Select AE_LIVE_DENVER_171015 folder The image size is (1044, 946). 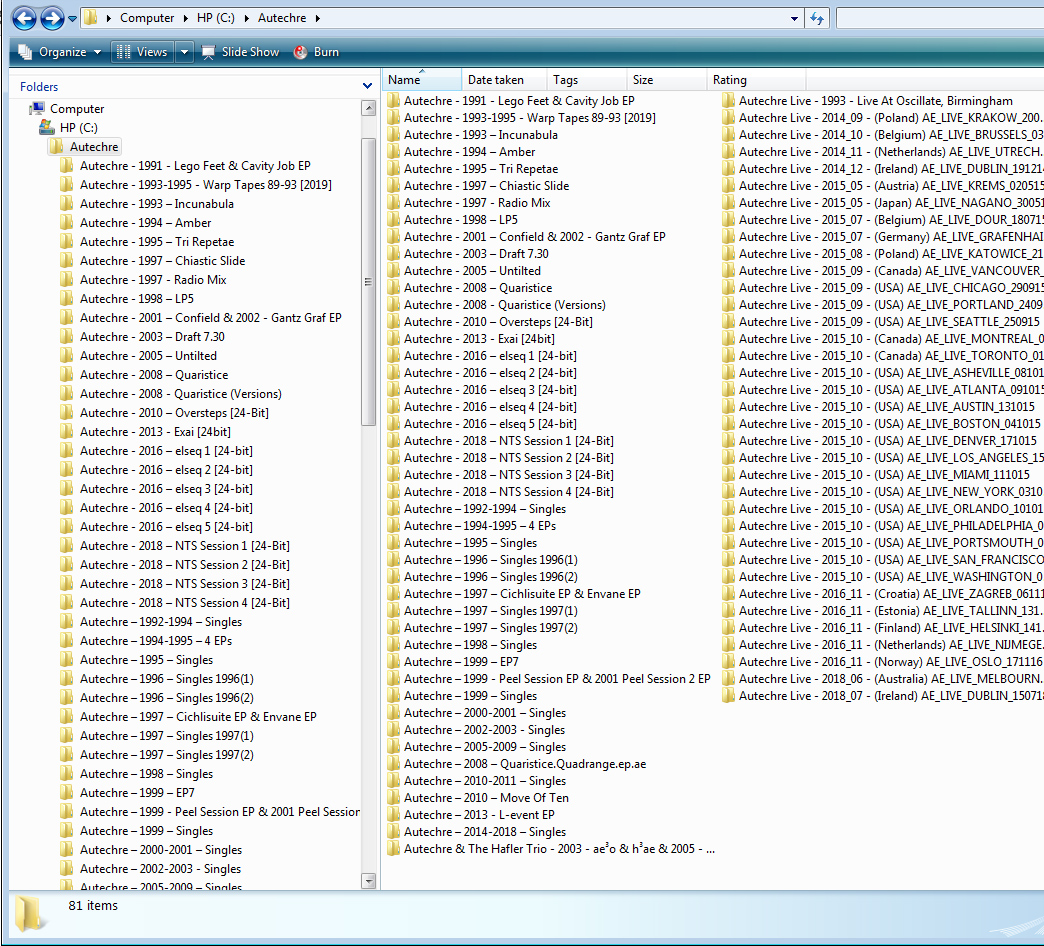click(x=880, y=440)
